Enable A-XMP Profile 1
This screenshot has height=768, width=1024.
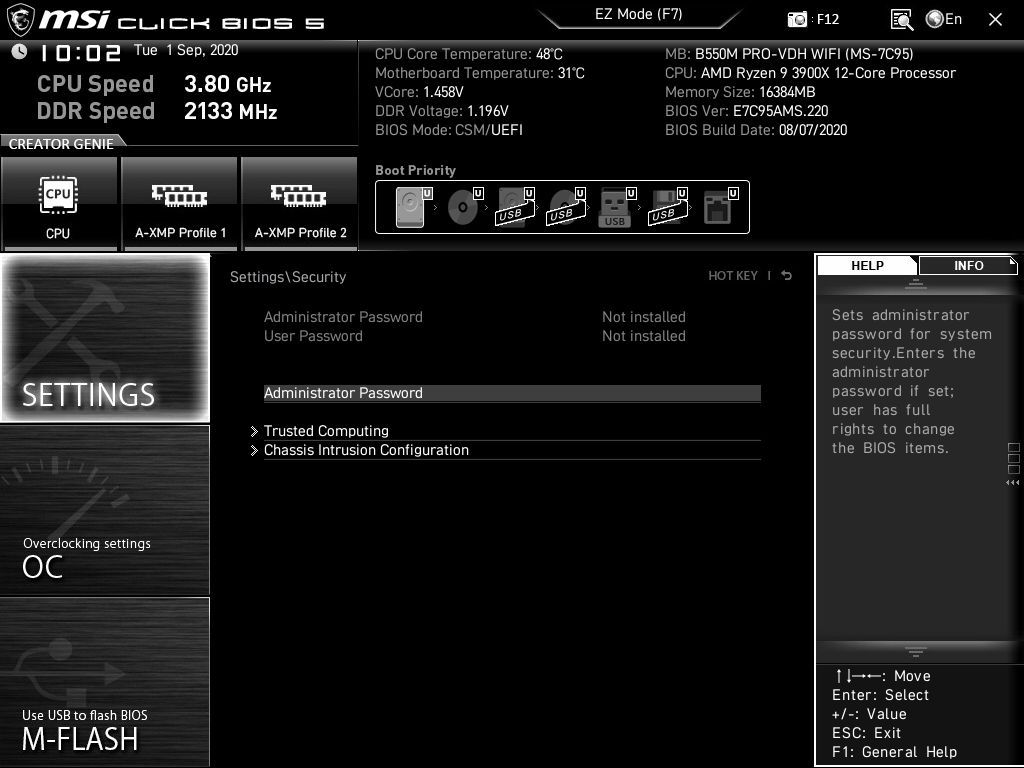pos(180,203)
